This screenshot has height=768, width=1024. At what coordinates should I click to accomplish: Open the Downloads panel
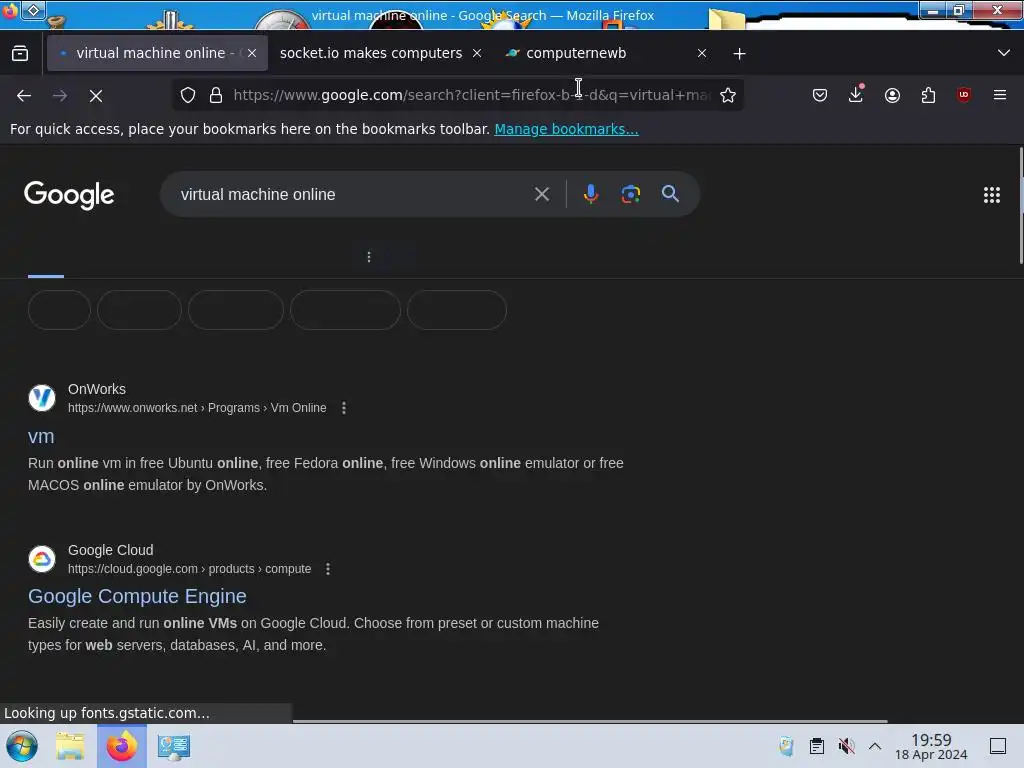[x=856, y=94]
